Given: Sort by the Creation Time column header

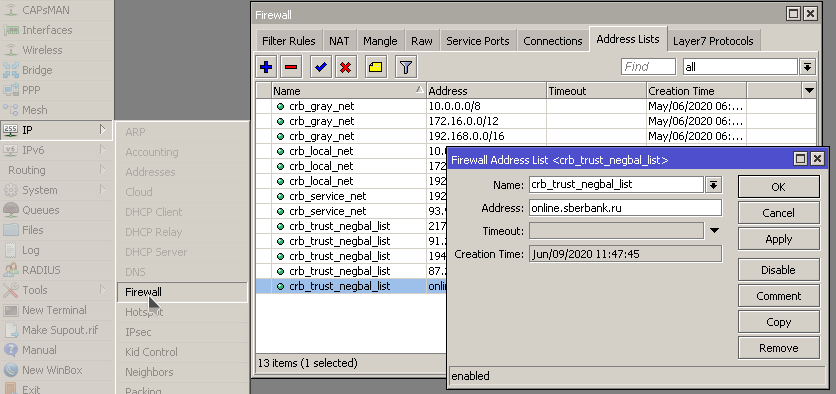Looking at the screenshot, I should click(x=696, y=91).
